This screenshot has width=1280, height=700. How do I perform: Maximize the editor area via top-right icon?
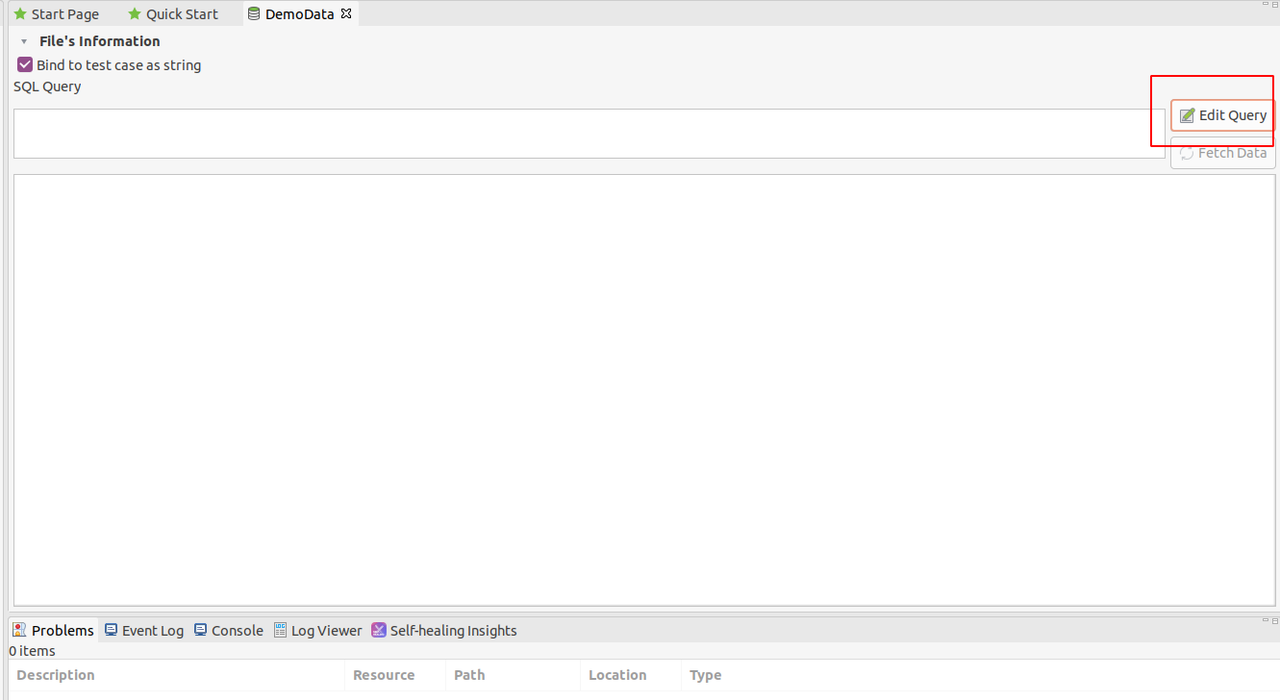[x=1275, y=4]
